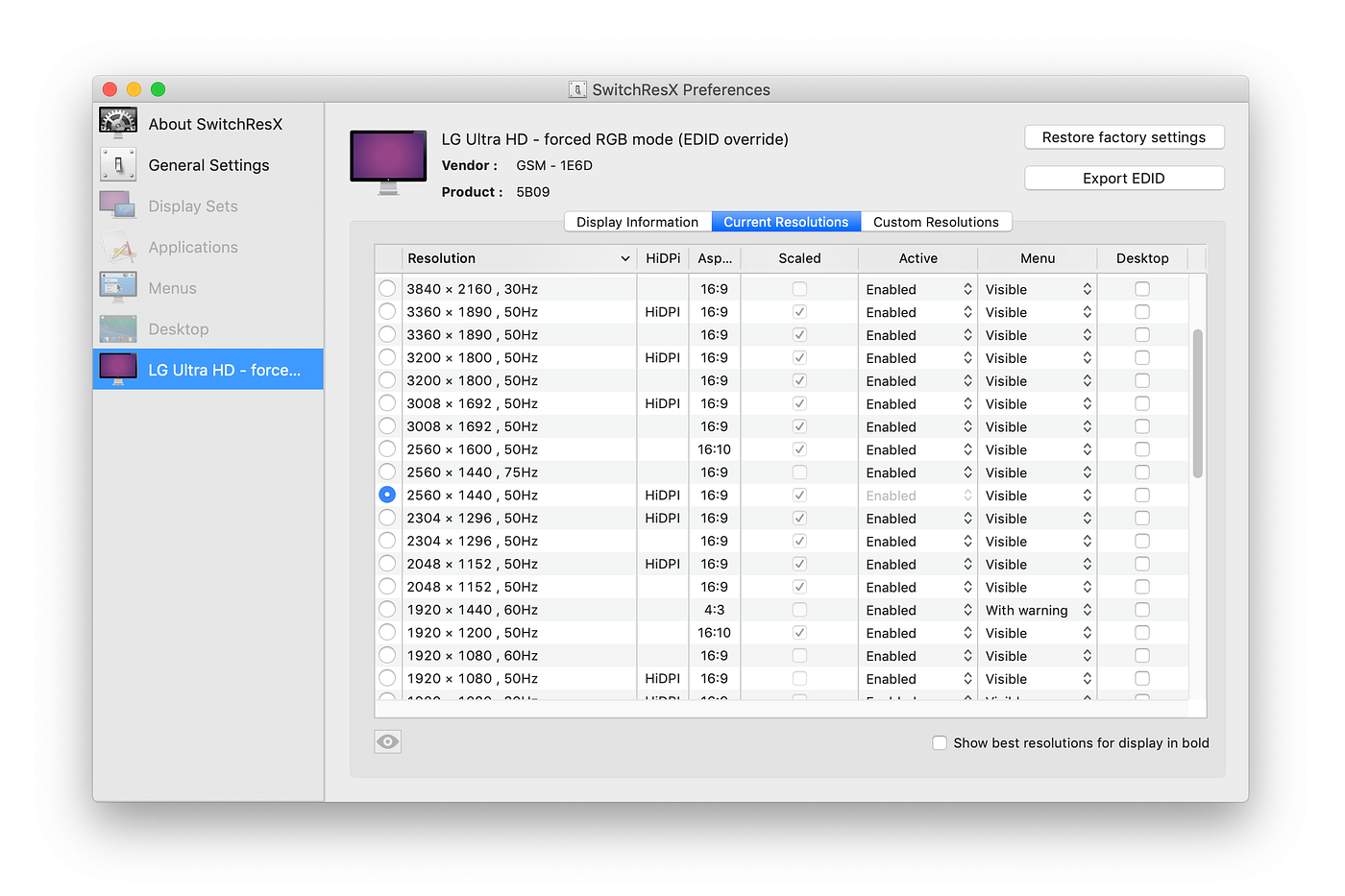Select the 3360 × 1890 HiDPI resolution radio
The width and height of the screenshot is (1345, 896).
click(387, 311)
